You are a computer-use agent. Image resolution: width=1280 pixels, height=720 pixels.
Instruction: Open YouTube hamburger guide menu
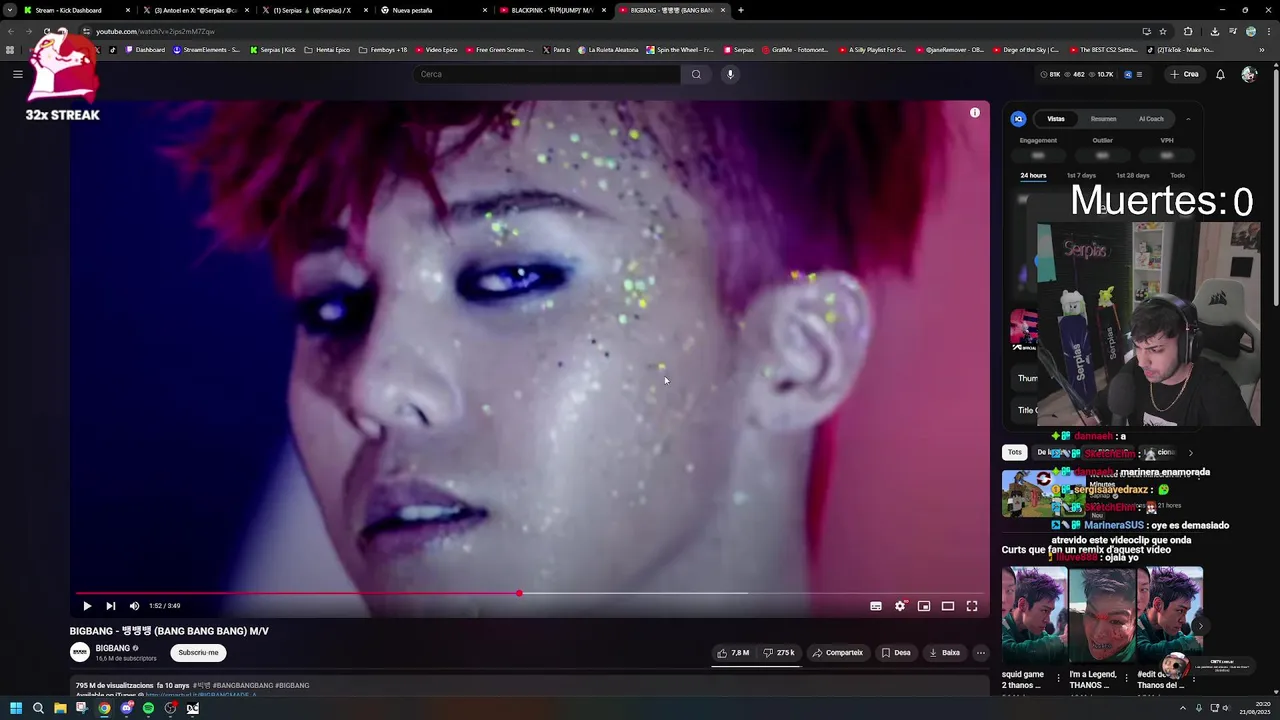[18, 74]
